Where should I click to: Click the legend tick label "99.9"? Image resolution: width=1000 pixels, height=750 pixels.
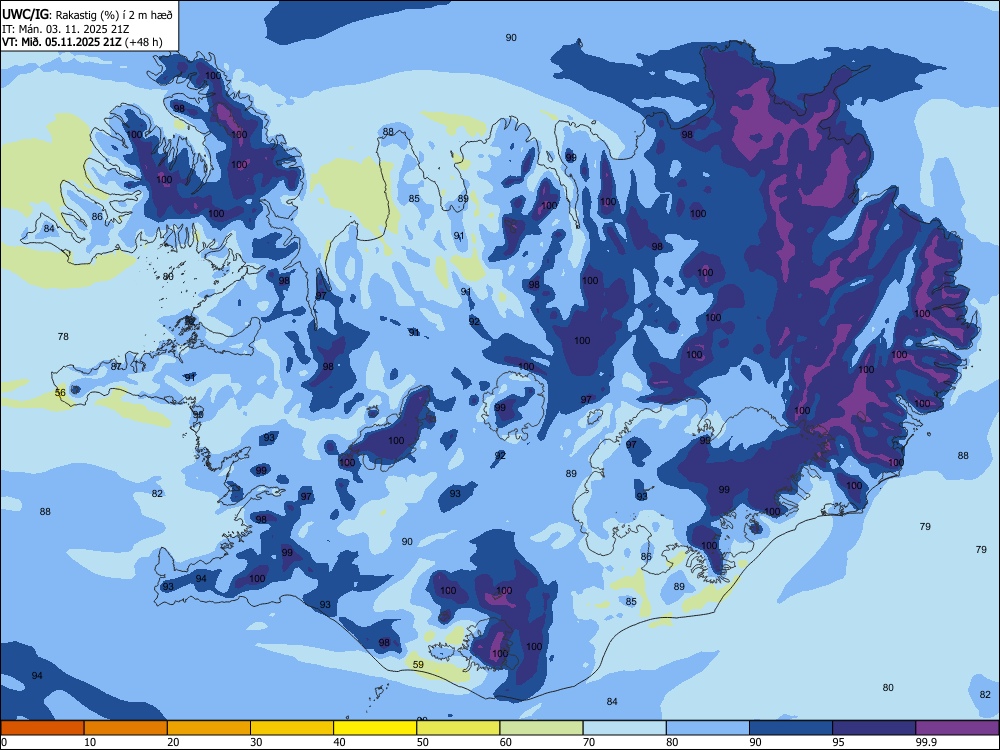pyautogui.click(x=926, y=742)
